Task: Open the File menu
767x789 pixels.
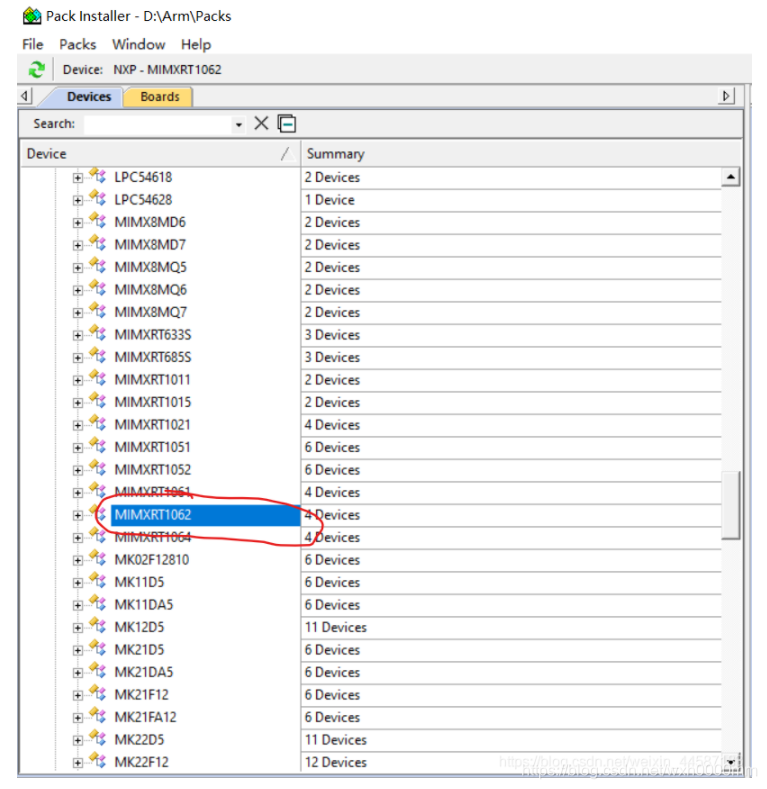Action: (33, 44)
